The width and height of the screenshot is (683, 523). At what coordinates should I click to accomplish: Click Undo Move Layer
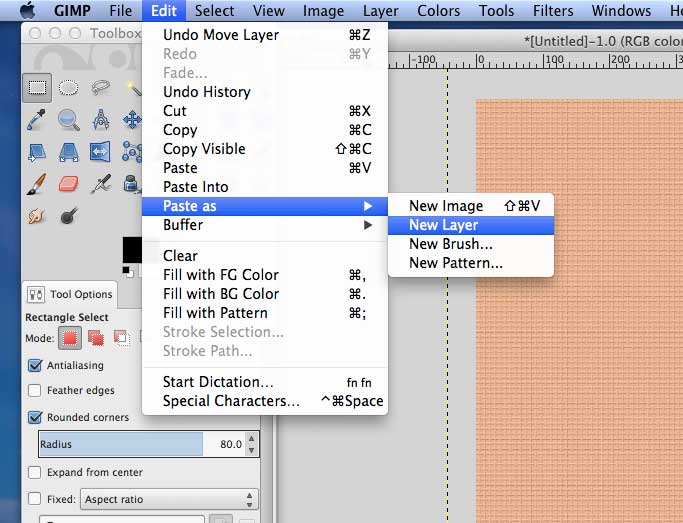point(265,35)
